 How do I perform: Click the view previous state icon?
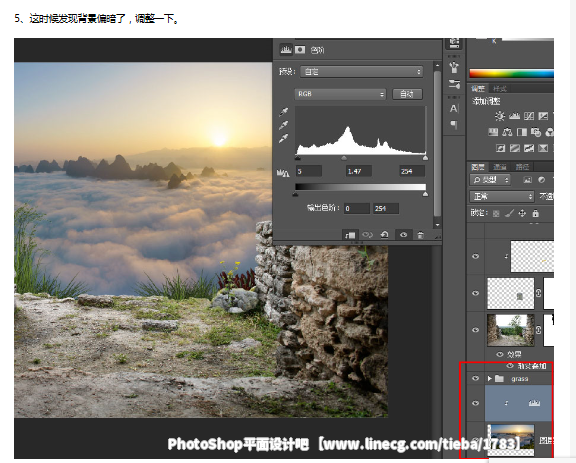point(368,234)
